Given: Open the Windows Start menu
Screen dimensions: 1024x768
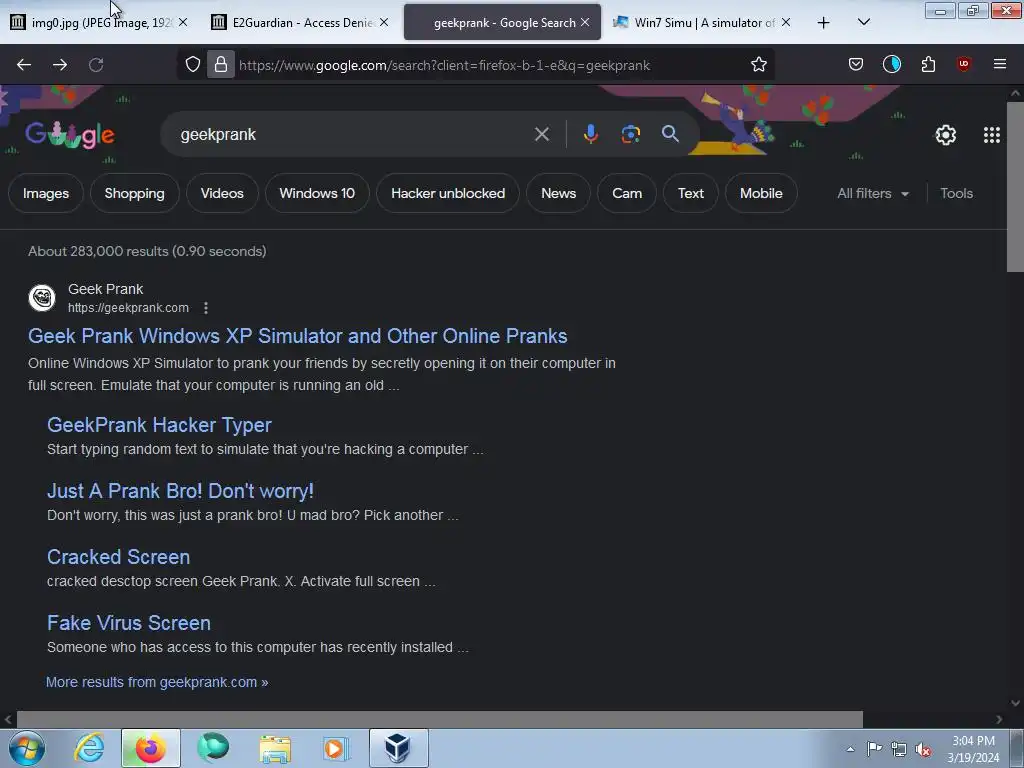Looking at the screenshot, I should point(27,748).
